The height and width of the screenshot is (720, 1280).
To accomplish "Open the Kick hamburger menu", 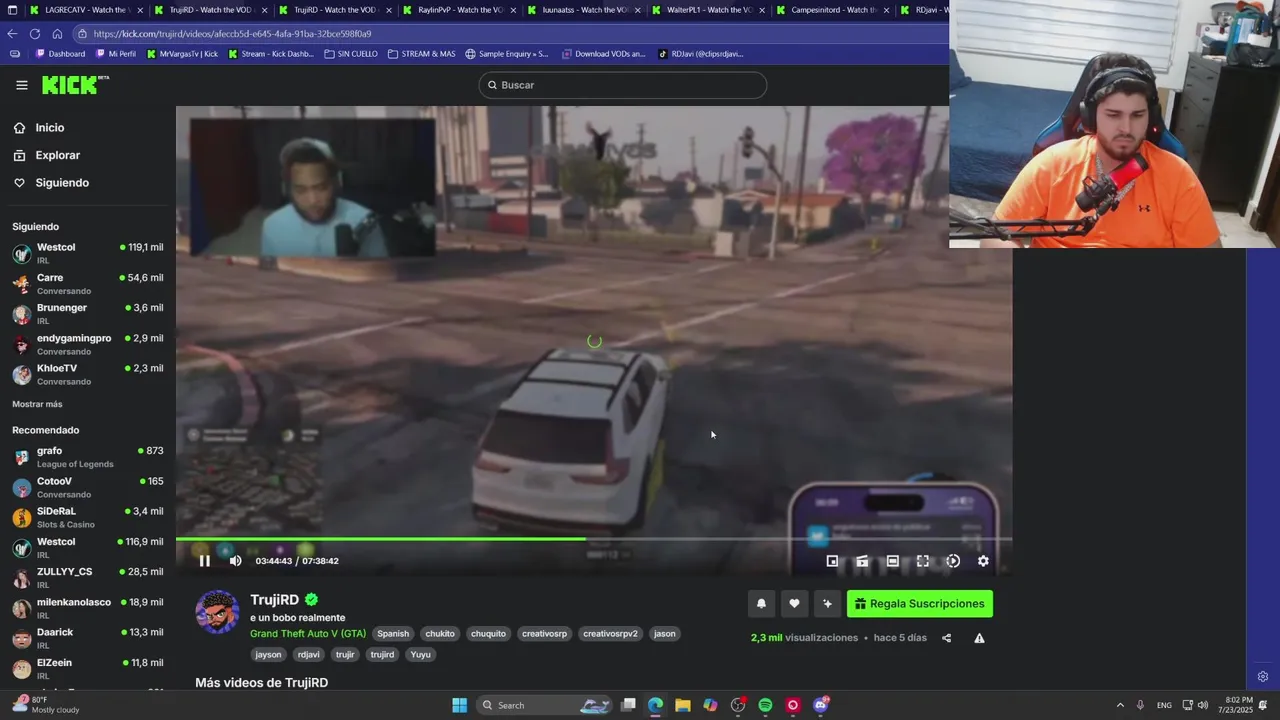I will [x=22, y=85].
